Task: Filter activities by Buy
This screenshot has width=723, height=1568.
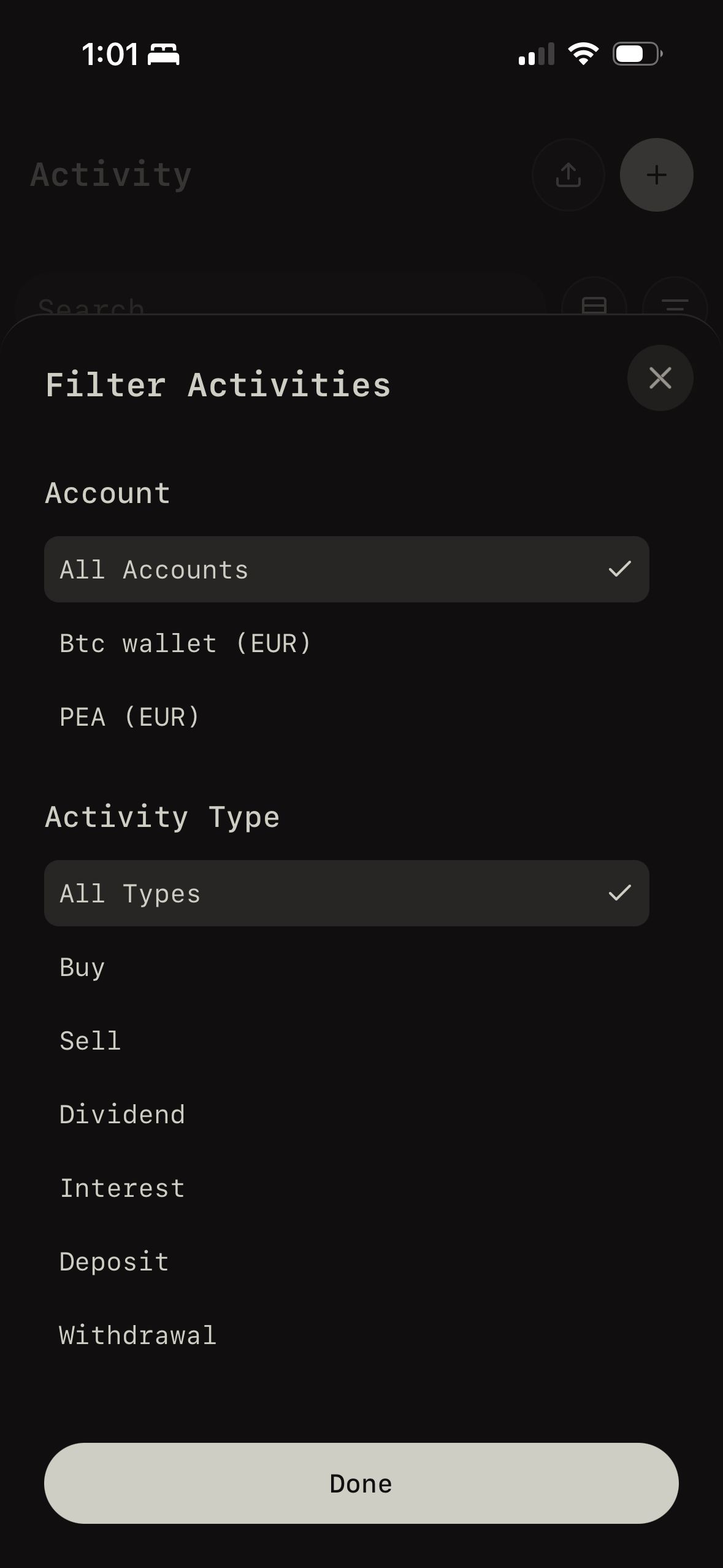Action: point(82,967)
